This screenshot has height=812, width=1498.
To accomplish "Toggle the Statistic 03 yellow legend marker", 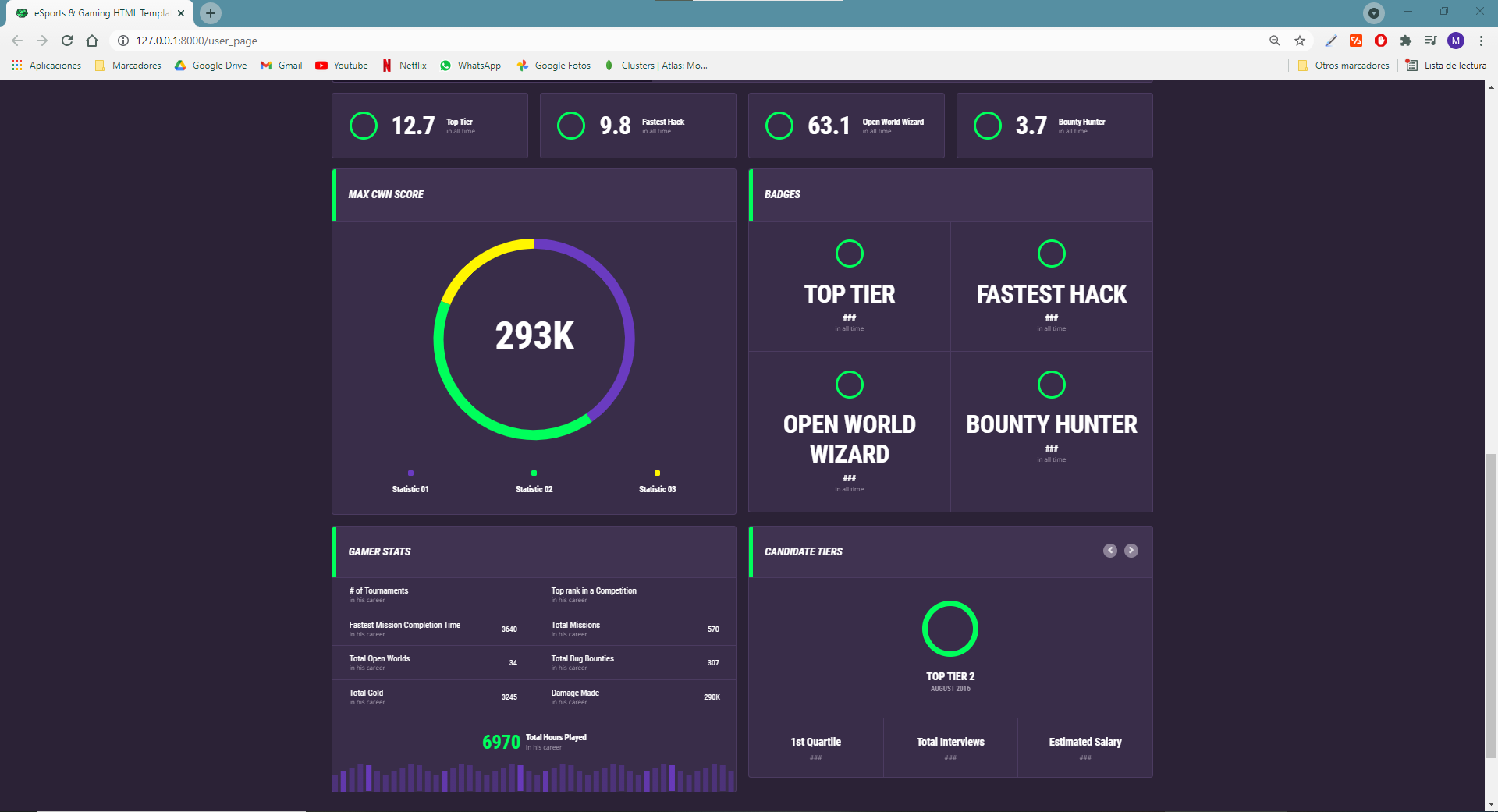I will (657, 473).
